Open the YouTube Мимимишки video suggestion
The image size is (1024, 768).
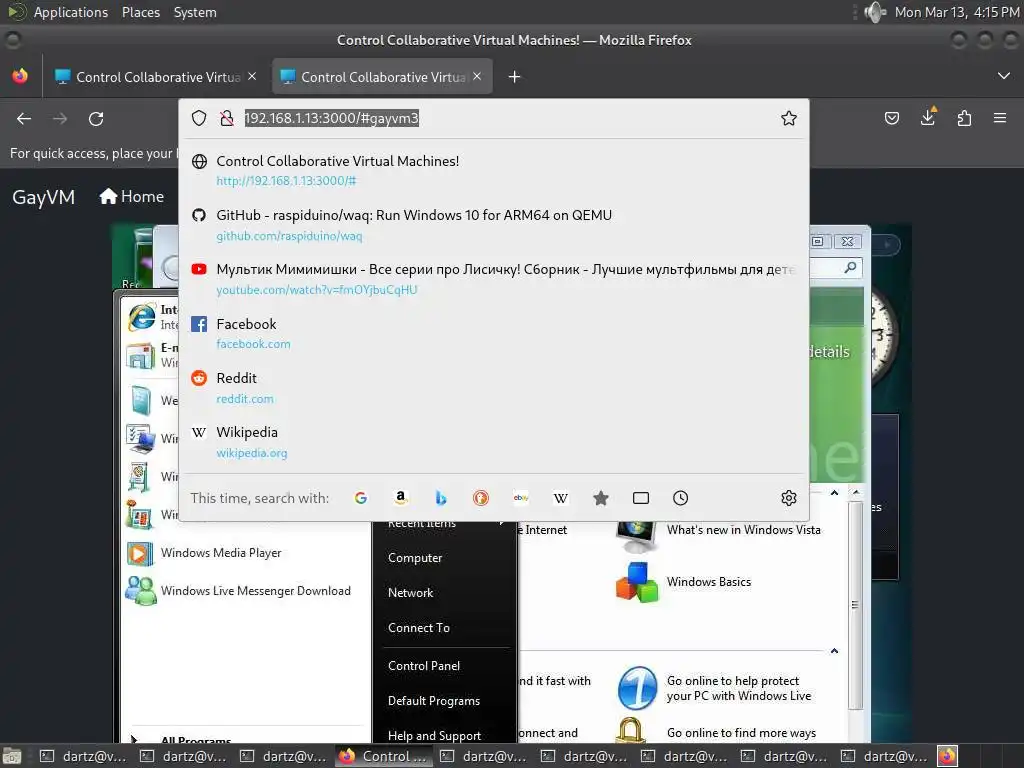click(494, 279)
